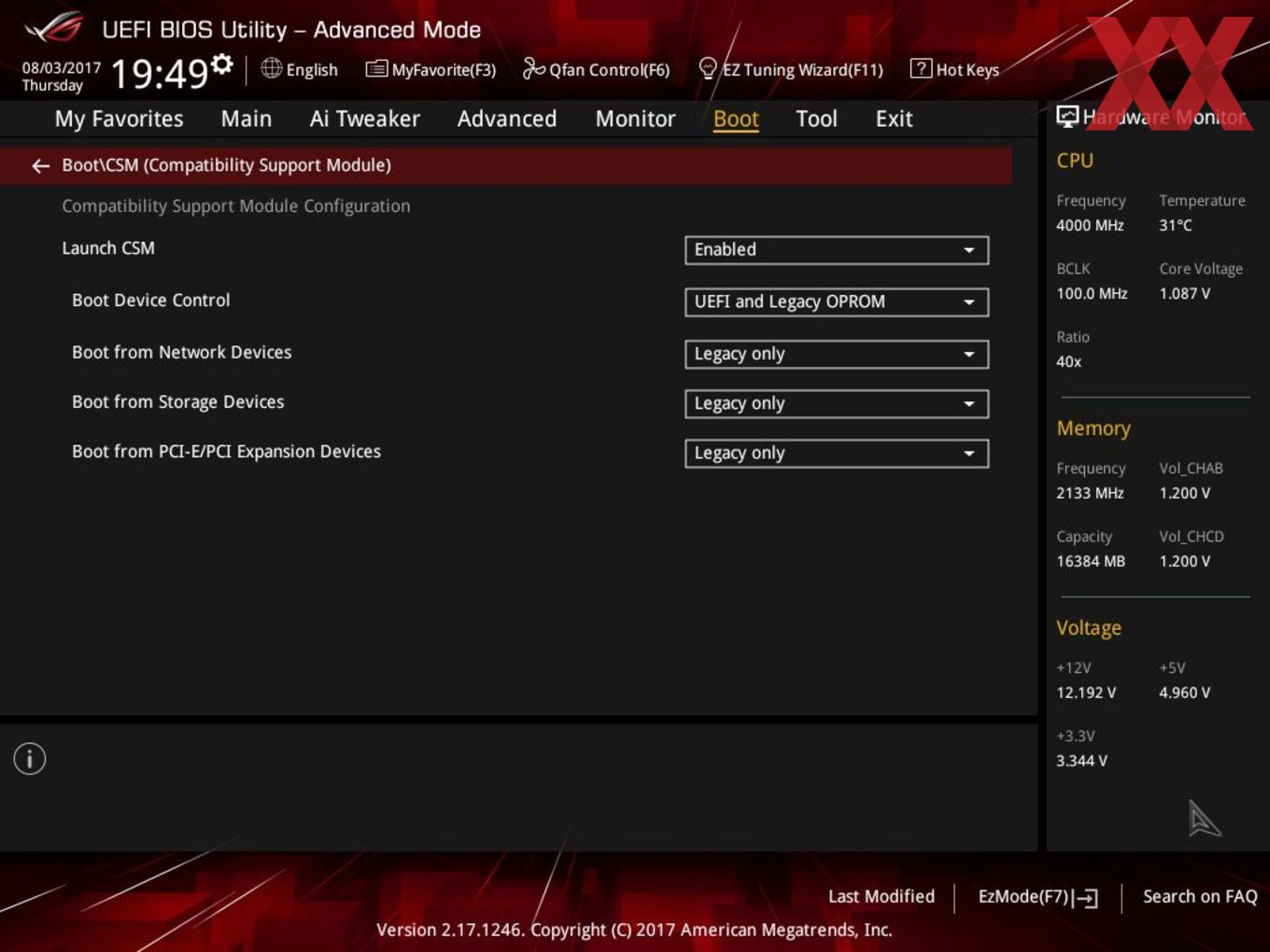The height and width of the screenshot is (952, 1270).
Task: Click the ROG logo in the header
Action: click(53, 28)
